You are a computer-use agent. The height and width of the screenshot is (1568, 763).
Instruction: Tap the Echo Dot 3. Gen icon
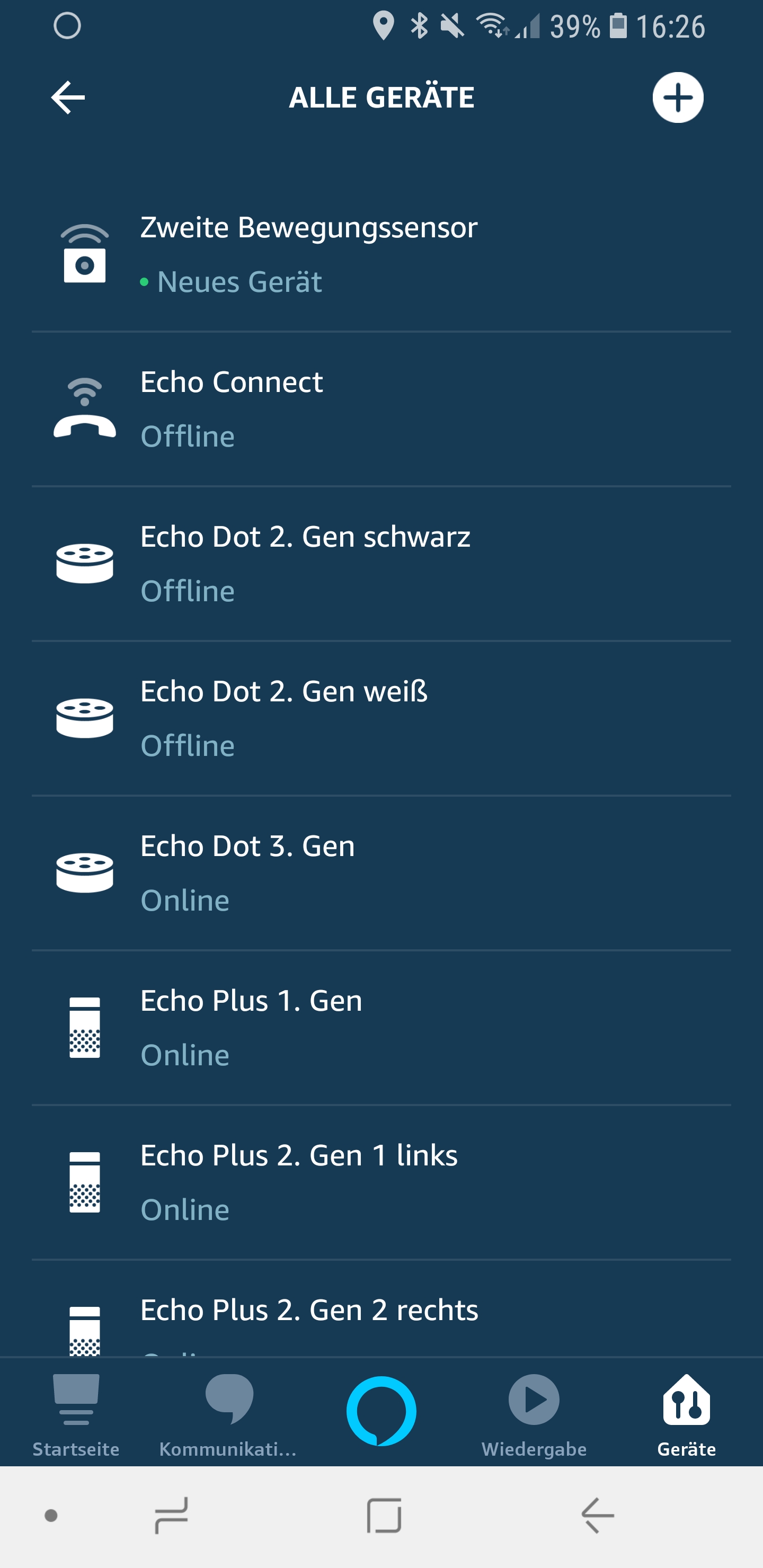(x=85, y=872)
